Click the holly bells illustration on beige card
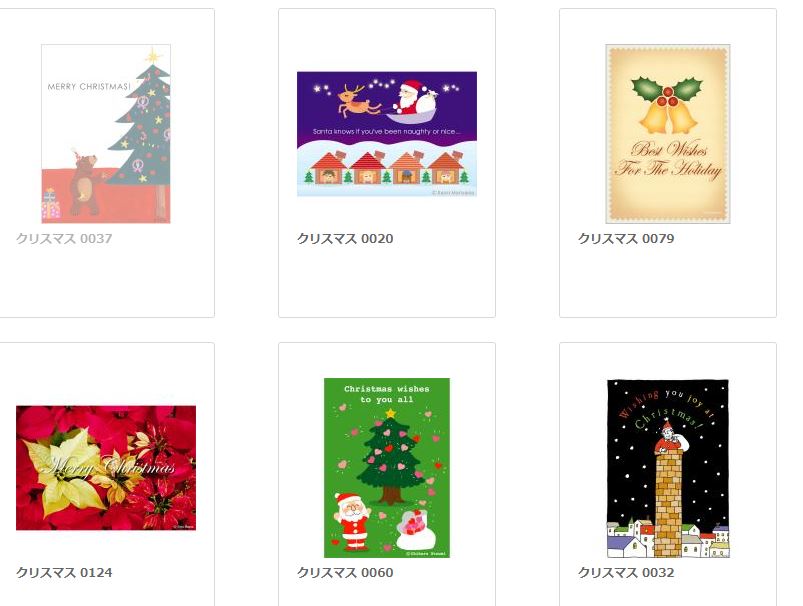The image size is (803, 606). click(668, 105)
